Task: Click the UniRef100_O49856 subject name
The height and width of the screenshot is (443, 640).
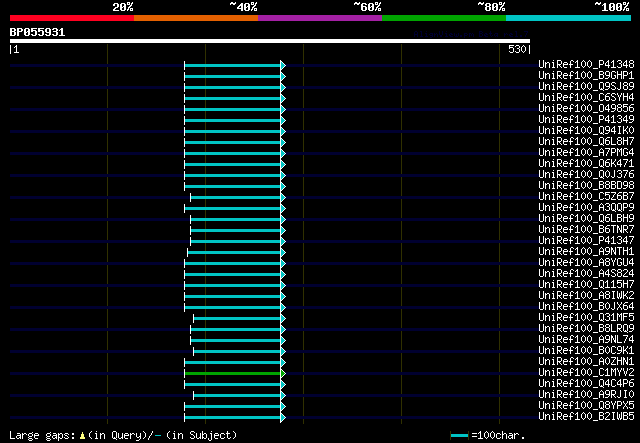Action: tap(586, 108)
